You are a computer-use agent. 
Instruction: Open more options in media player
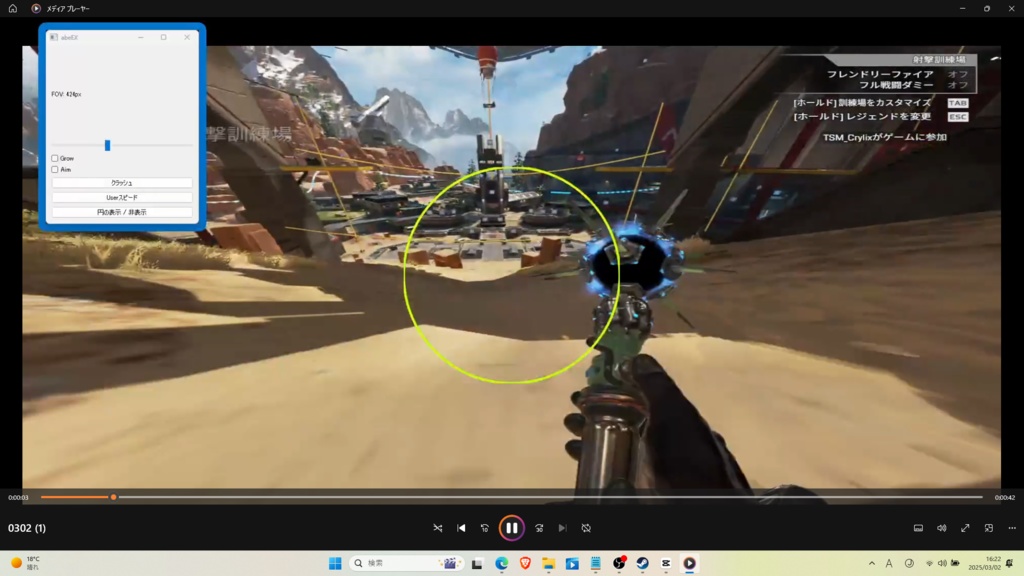pyautogui.click(x=1012, y=528)
